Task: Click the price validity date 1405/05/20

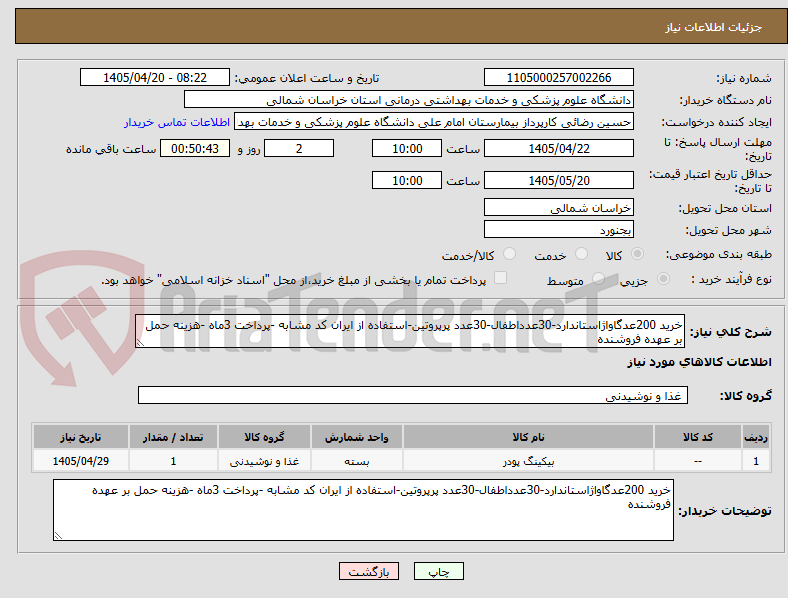Action: click(x=558, y=180)
